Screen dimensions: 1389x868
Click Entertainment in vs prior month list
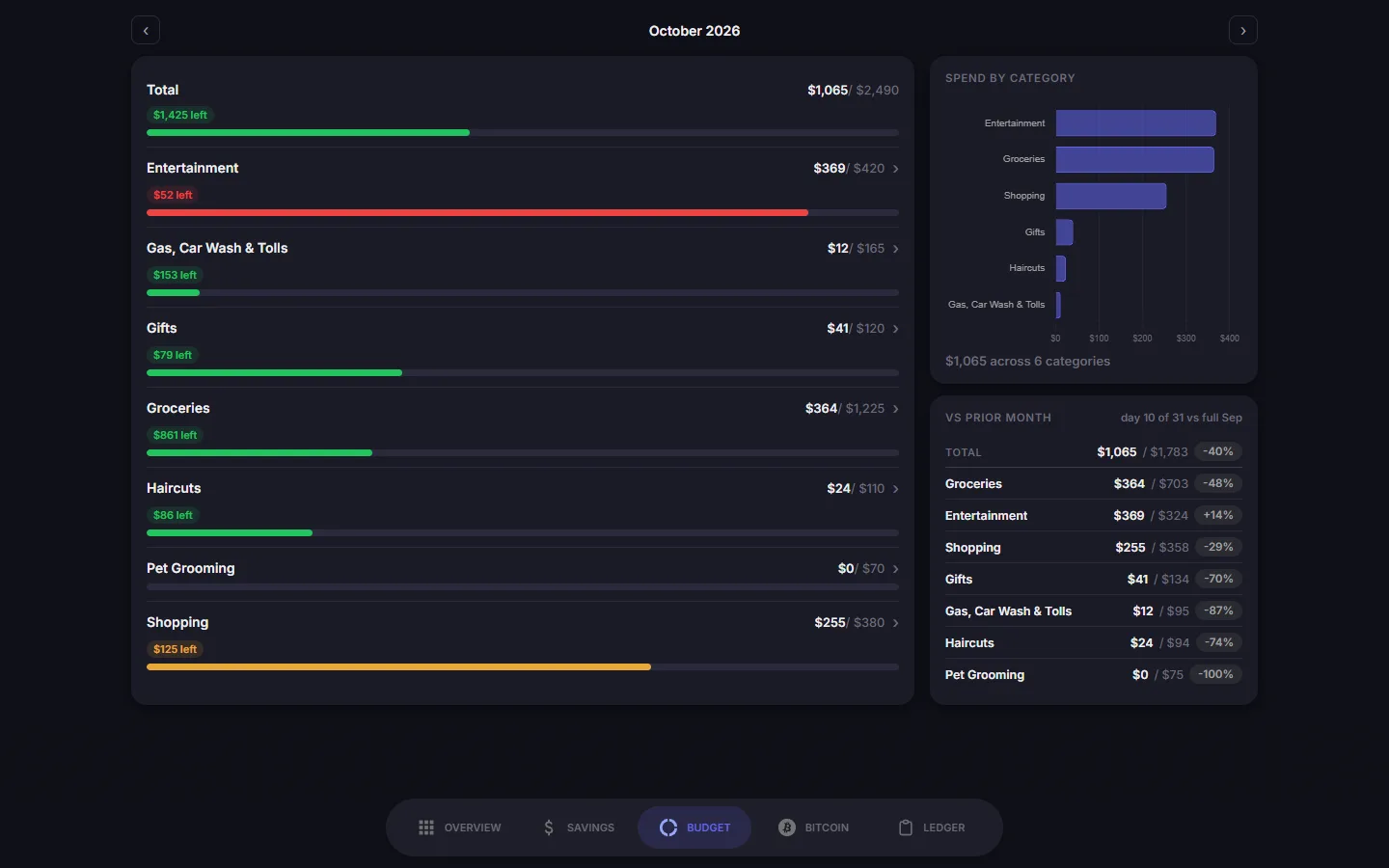pyautogui.click(x=986, y=516)
